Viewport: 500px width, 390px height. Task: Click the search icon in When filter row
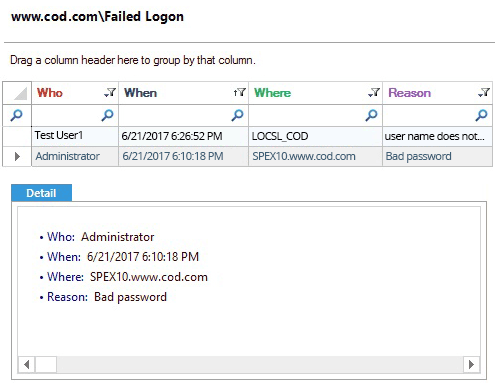pos(237,115)
